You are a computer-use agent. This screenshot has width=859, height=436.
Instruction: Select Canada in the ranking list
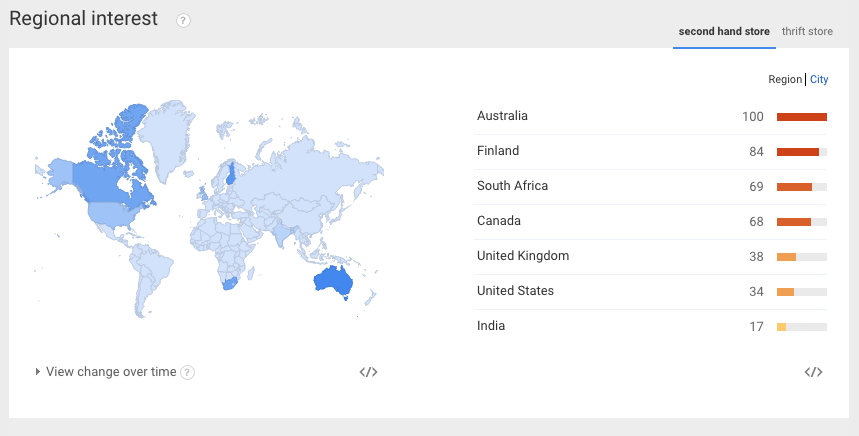(499, 221)
